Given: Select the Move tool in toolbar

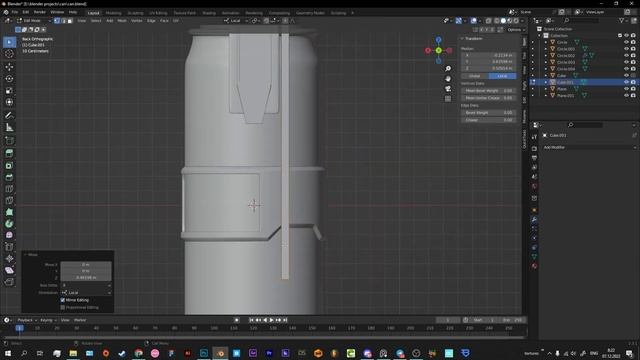Looking at the screenshot, I should point(9,67).
